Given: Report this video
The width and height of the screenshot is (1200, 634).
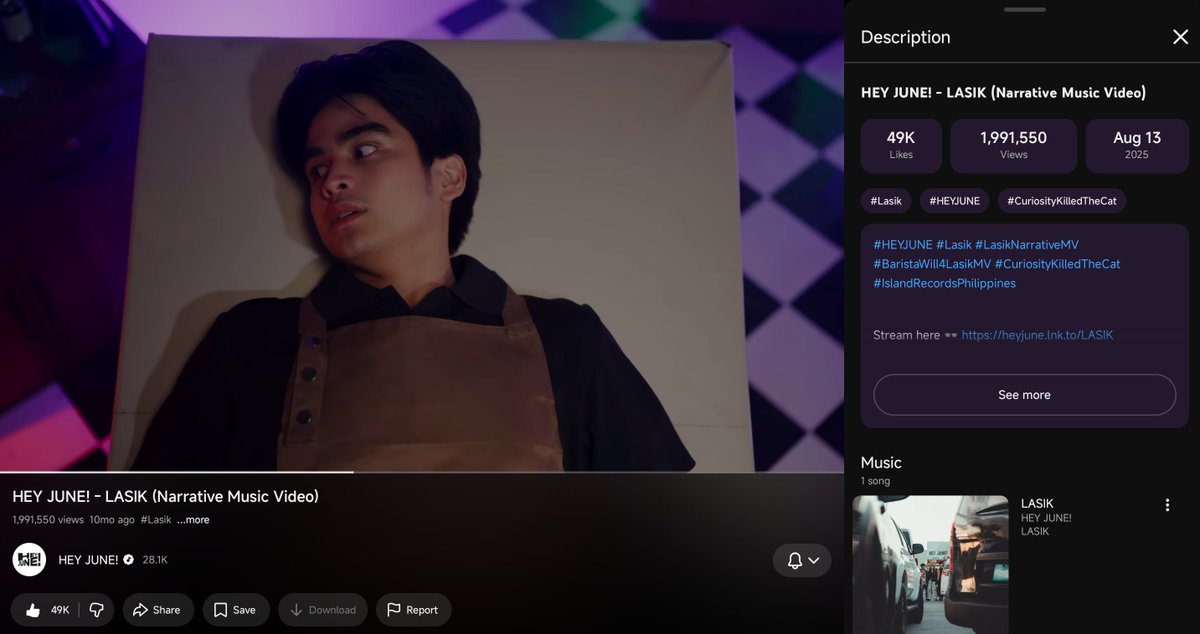Looking at the screenshot, I should click(x=413, y=610).
